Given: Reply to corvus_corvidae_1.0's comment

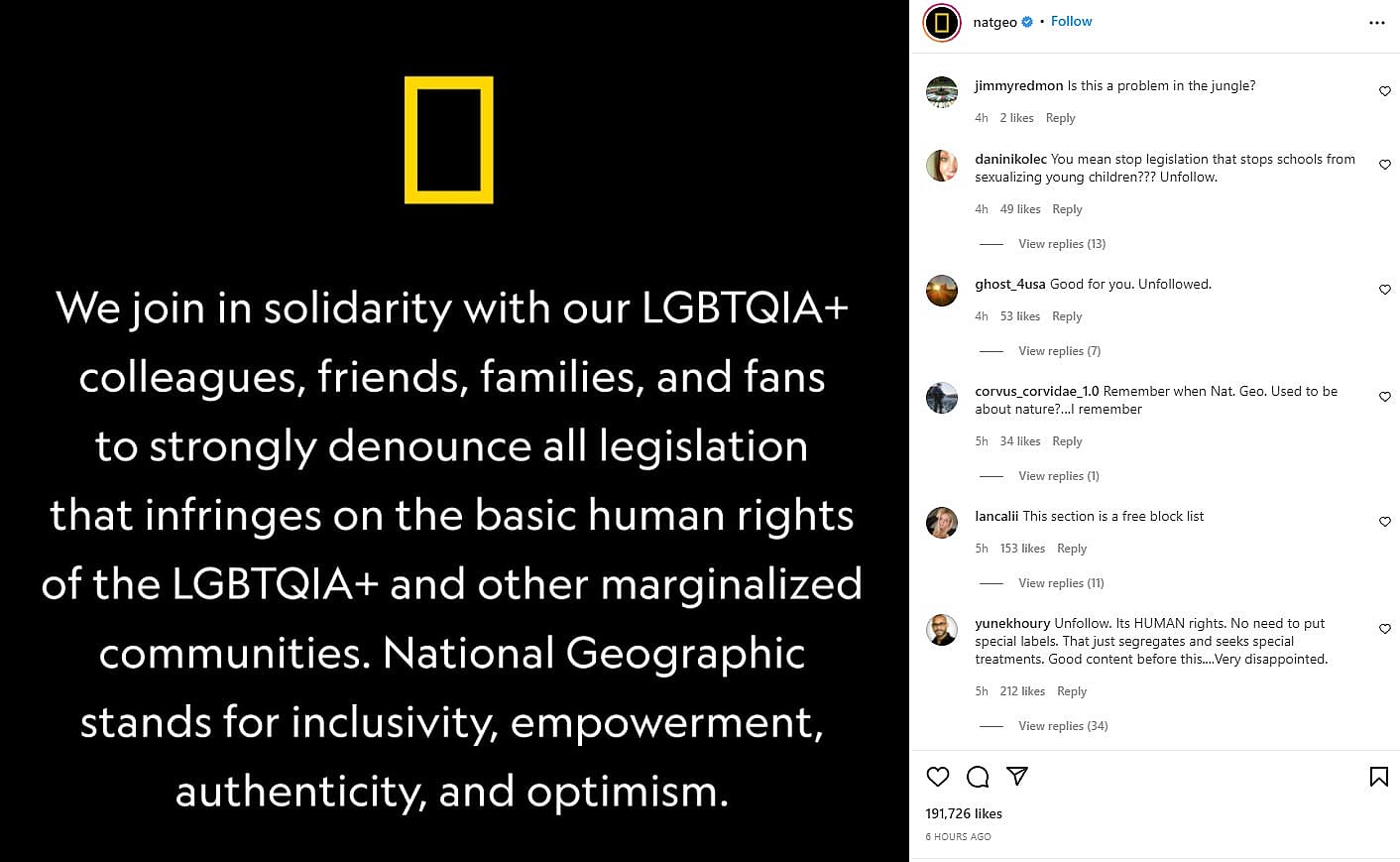Looking at the screenshot, I should click(x=1067, y=441).
